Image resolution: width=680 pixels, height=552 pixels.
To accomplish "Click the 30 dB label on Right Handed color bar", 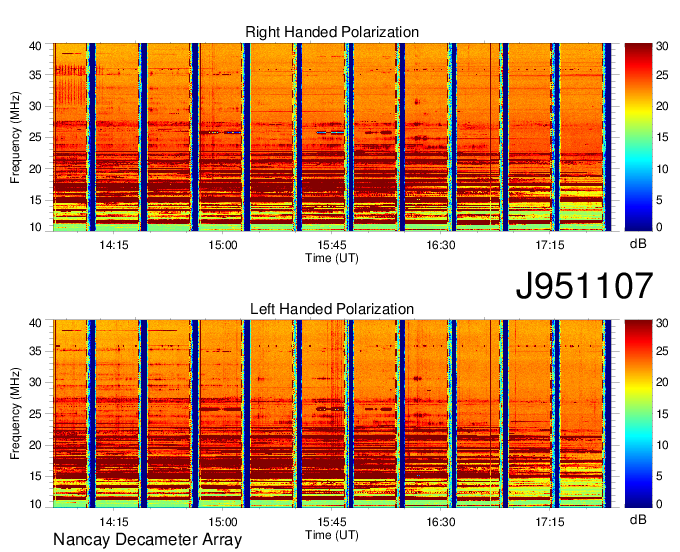I will (x=662, y=46).
